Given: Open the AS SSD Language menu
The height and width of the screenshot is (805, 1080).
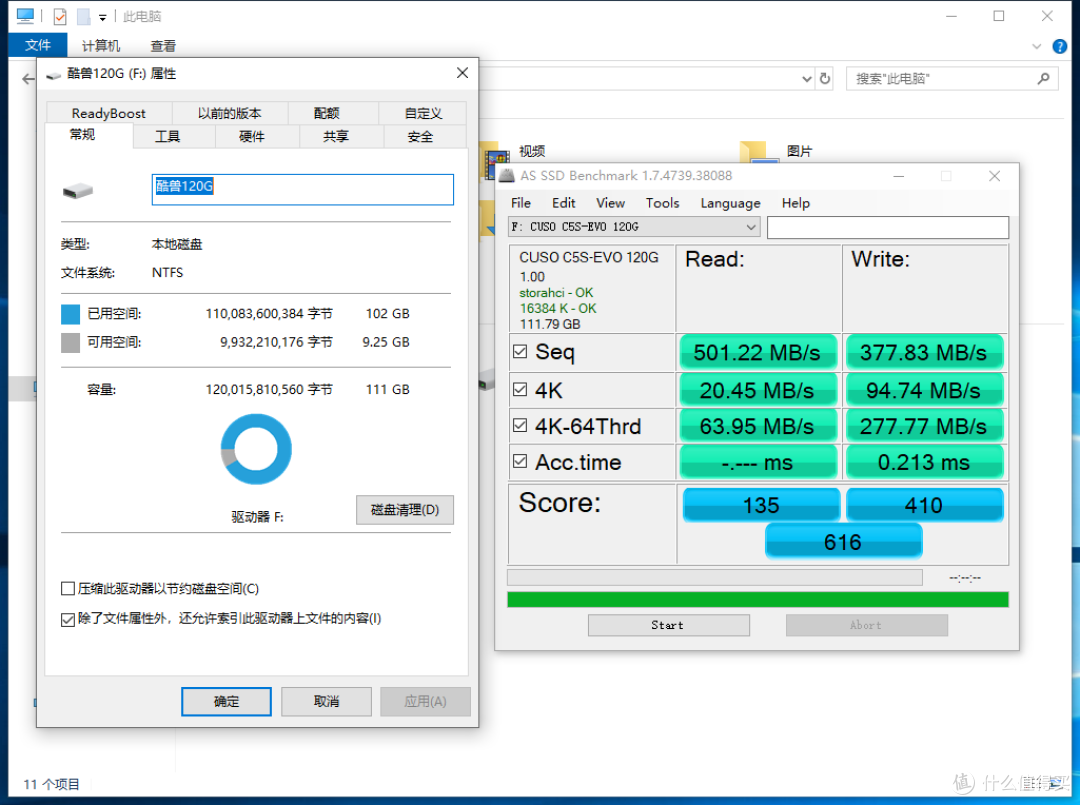Looking at the screenshot, I should [x=730, y=203].
